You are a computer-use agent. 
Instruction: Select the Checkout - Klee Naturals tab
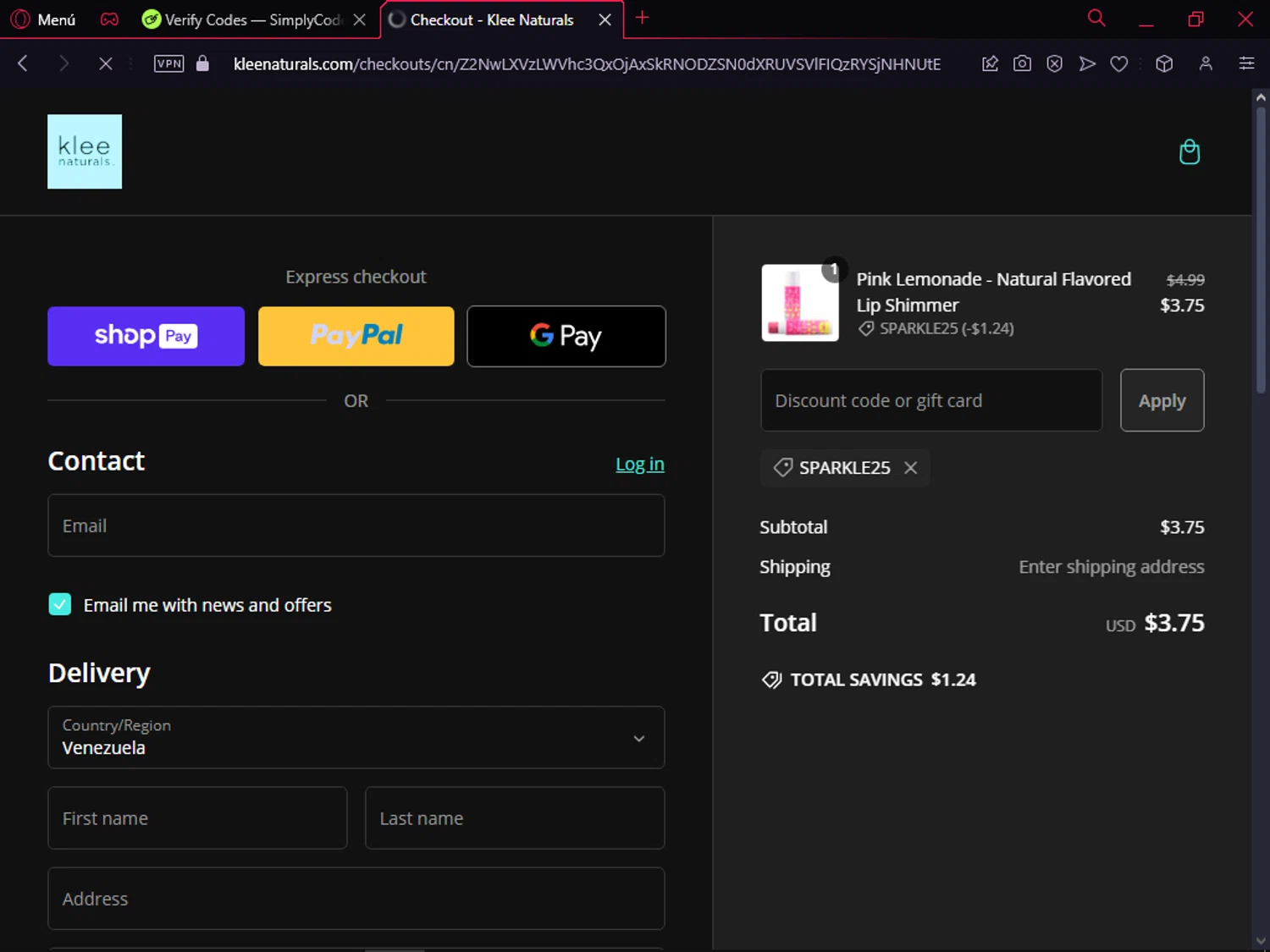coord(491,19)
